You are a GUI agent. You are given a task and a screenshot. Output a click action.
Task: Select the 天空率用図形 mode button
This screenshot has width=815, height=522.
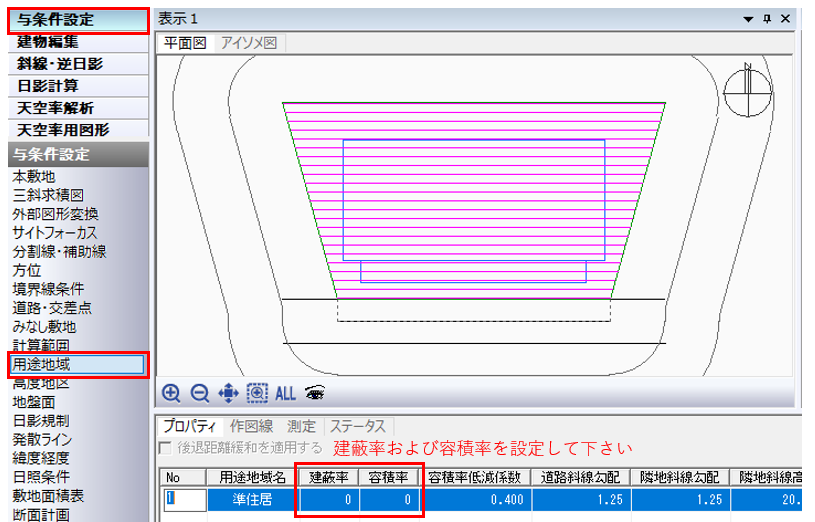[x=78, y=129]
